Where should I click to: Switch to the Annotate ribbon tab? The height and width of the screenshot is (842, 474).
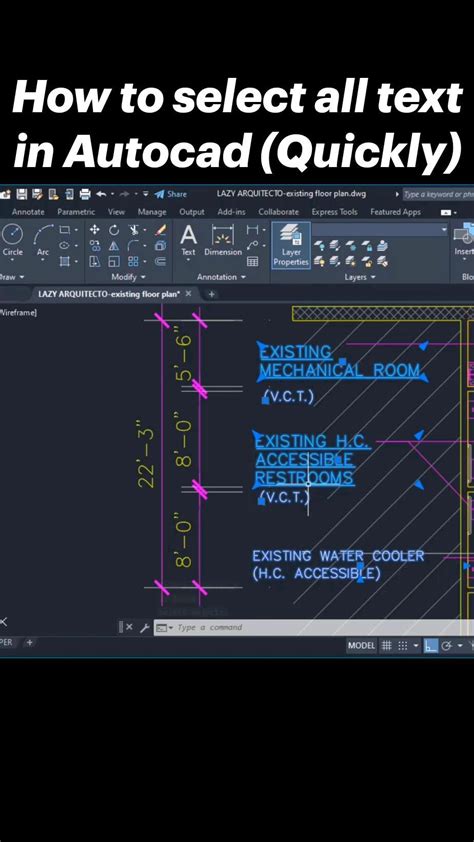pyautogui.click(x=28, y=212)
